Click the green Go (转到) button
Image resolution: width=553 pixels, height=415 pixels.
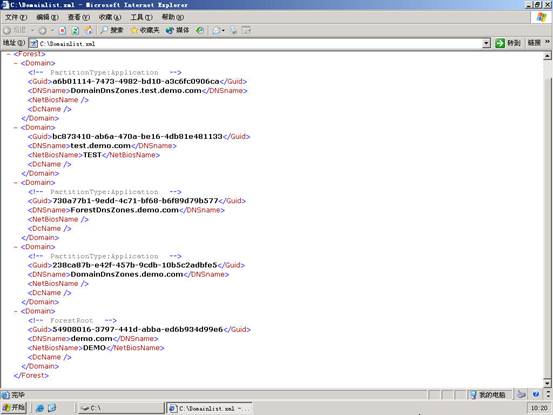coord(508,43)
